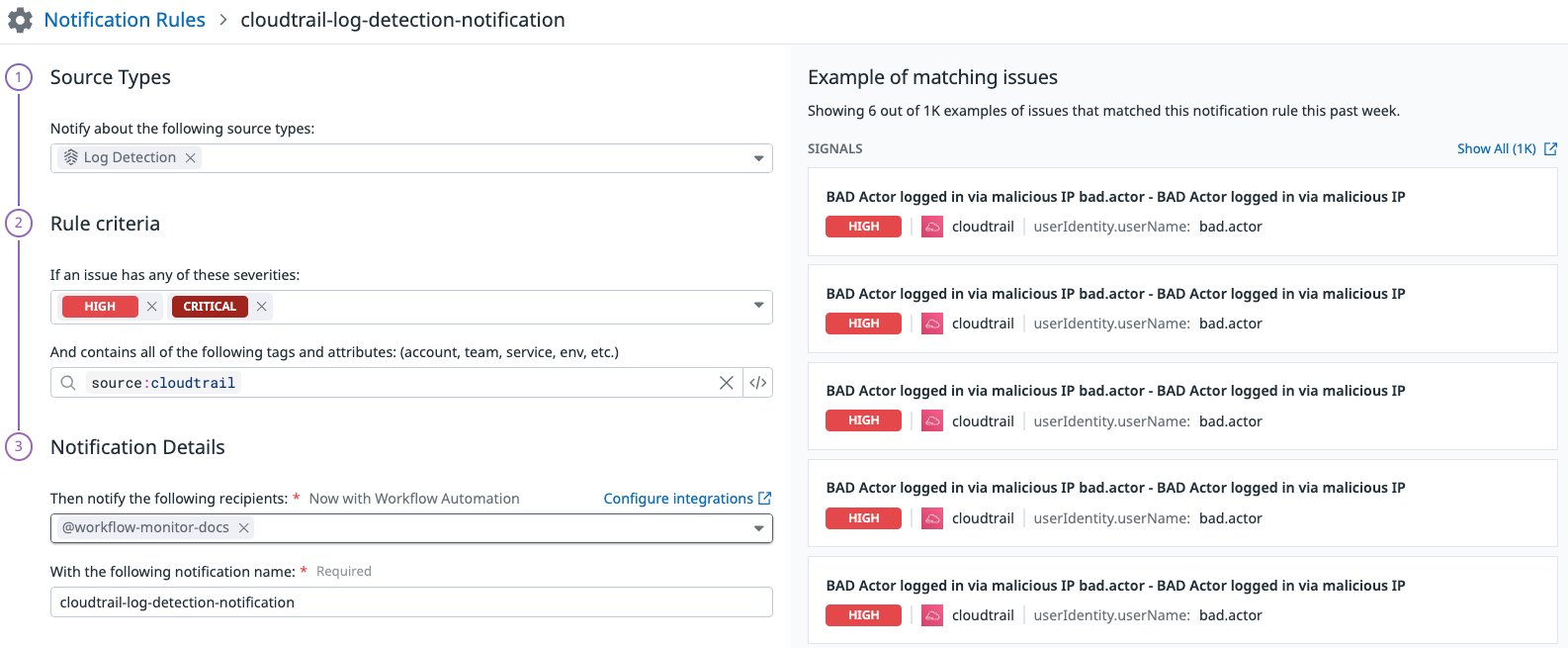Select the HIGH badge in the second signal
1568x648 pixels.
863,324
